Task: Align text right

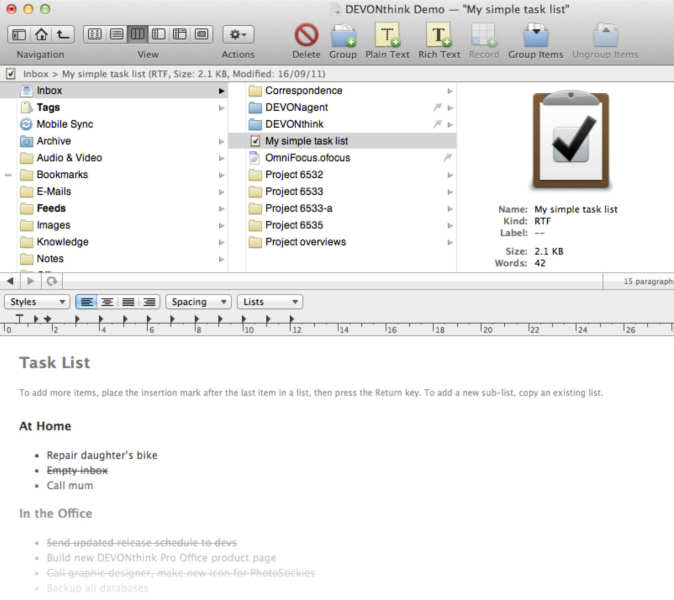Action: click(149, 302)
